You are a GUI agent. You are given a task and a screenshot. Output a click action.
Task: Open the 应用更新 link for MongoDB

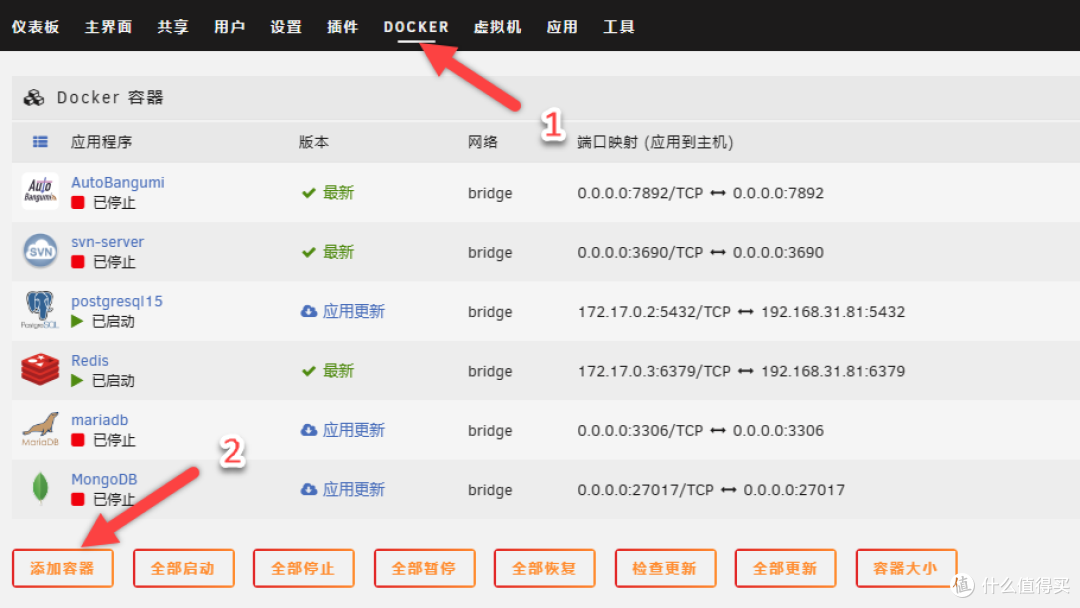(x=352, y=489)
